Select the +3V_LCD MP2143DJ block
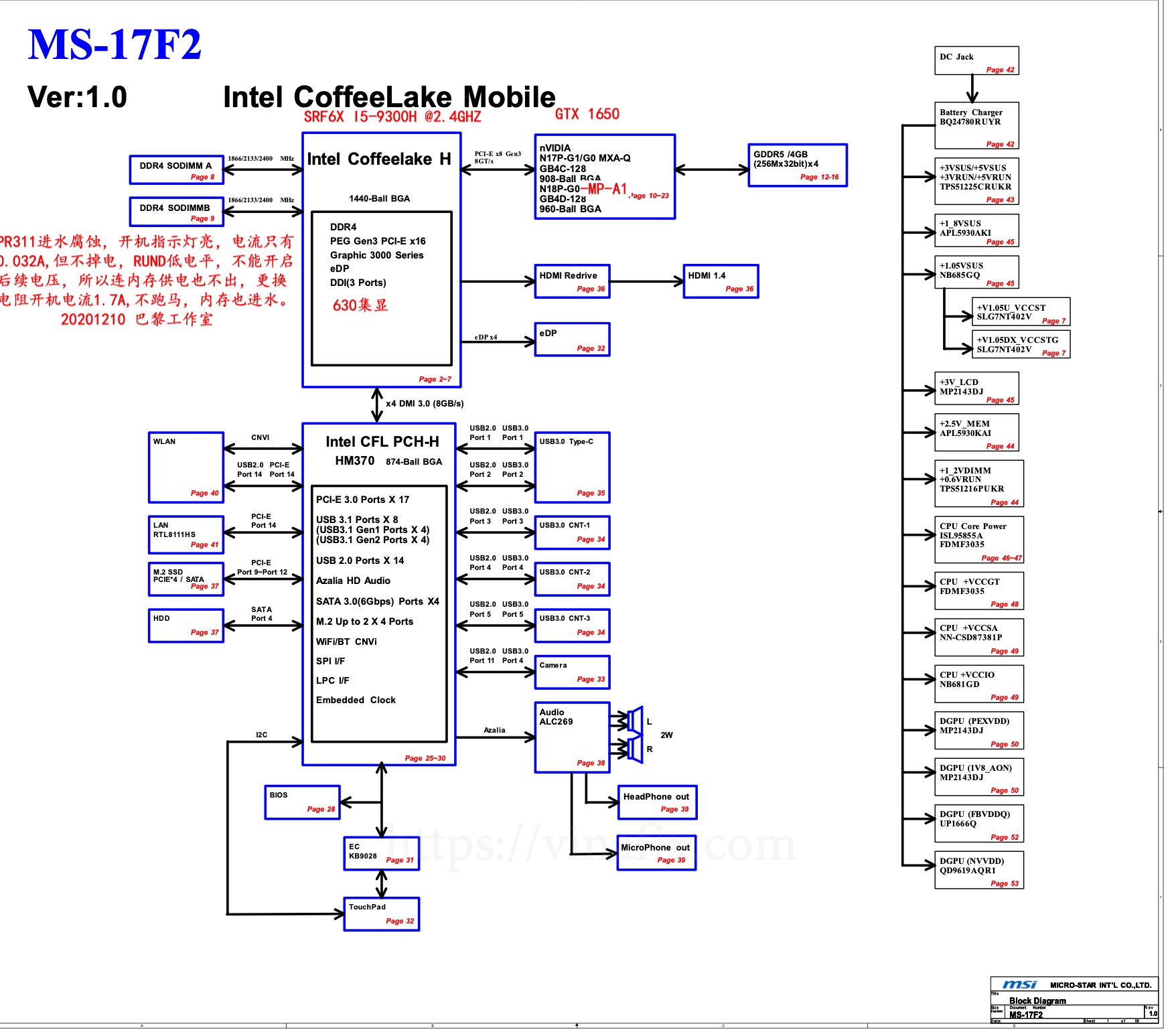 coord(977,388)
